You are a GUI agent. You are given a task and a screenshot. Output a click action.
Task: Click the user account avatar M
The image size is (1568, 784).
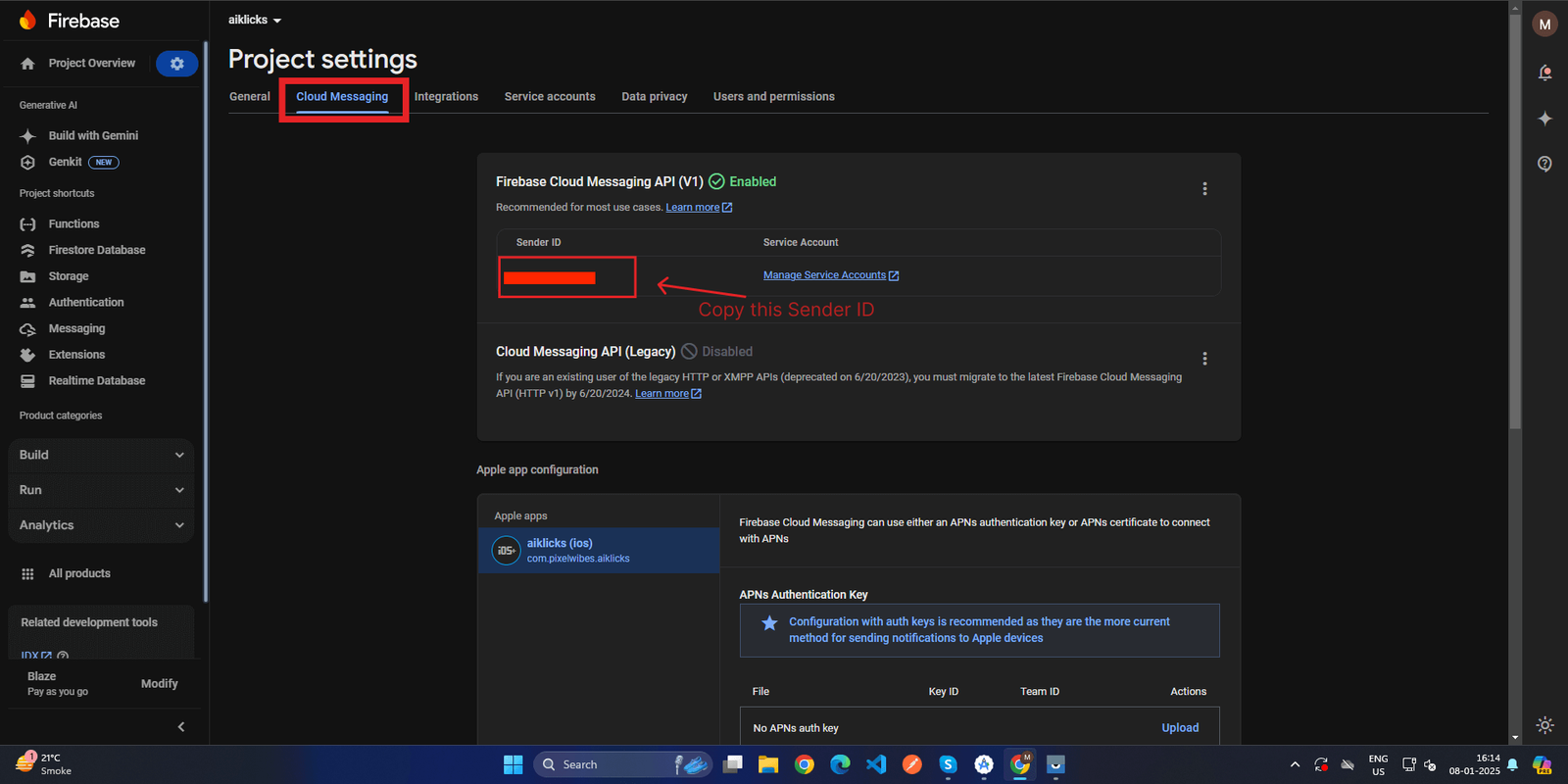click(x=1544, y=24)
